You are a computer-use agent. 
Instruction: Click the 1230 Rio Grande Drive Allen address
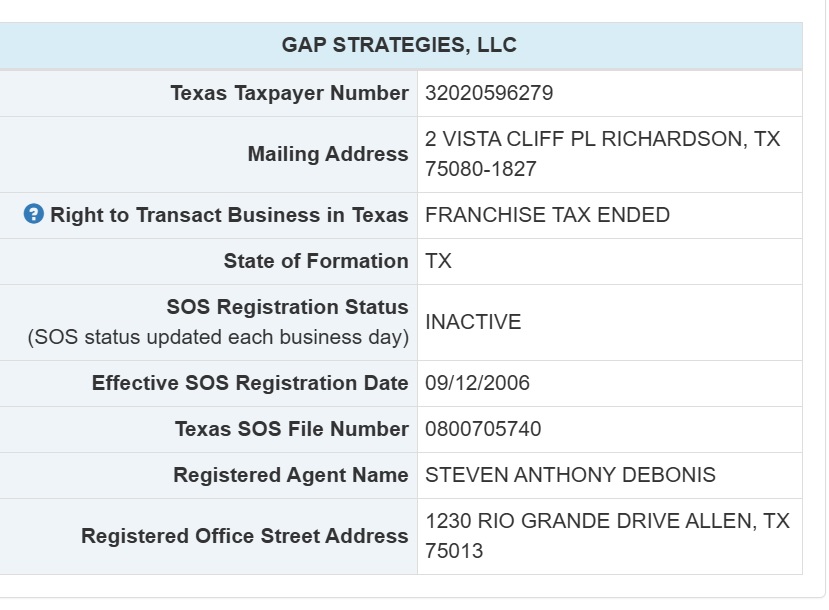click(x=607, y=536)
